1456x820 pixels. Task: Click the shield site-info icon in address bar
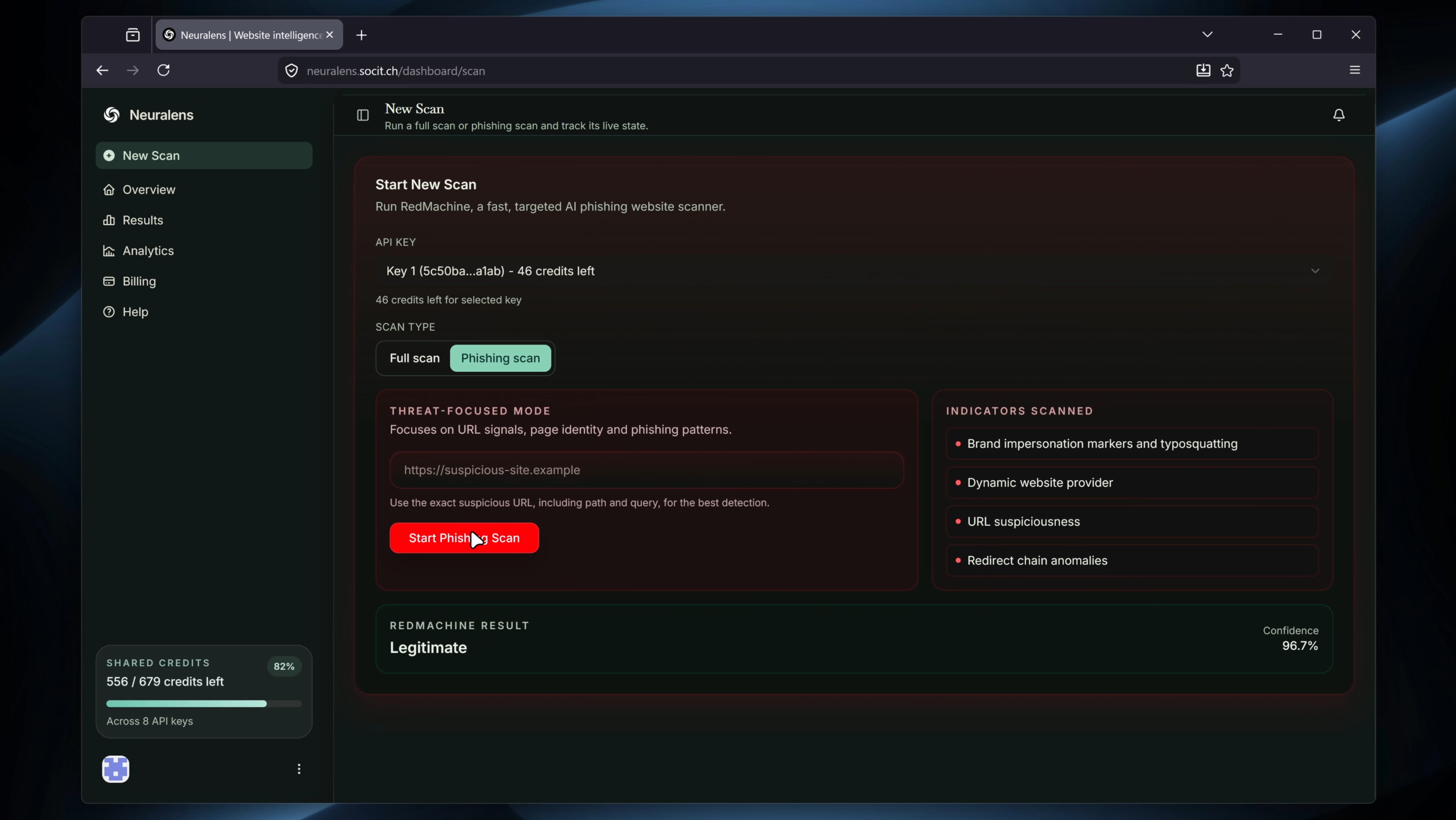[x=292, y=71]
